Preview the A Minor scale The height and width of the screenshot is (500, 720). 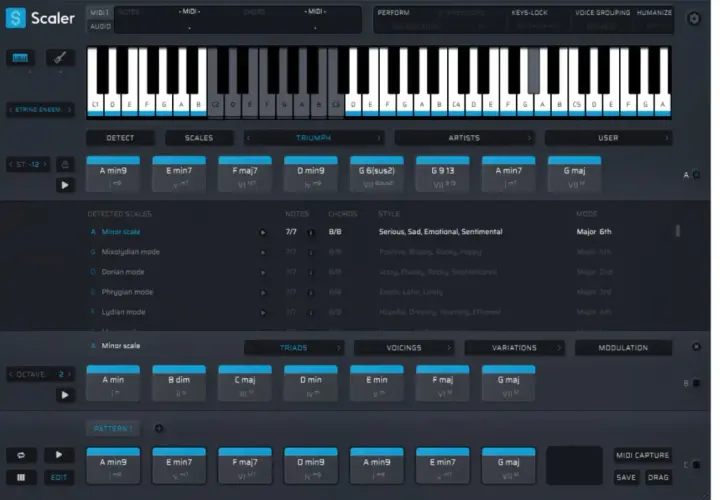point(263,232)
